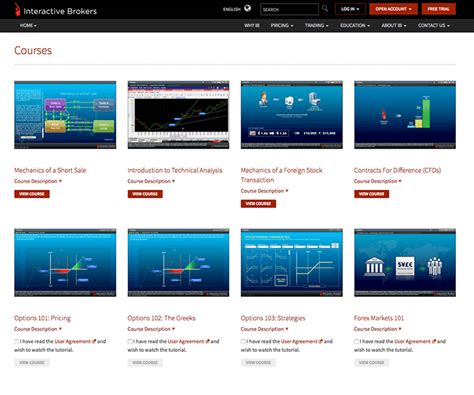Open external User Agreement icon under Options 101
The image size is (474, 395).
pyautogui.click(x=94, y=341)
